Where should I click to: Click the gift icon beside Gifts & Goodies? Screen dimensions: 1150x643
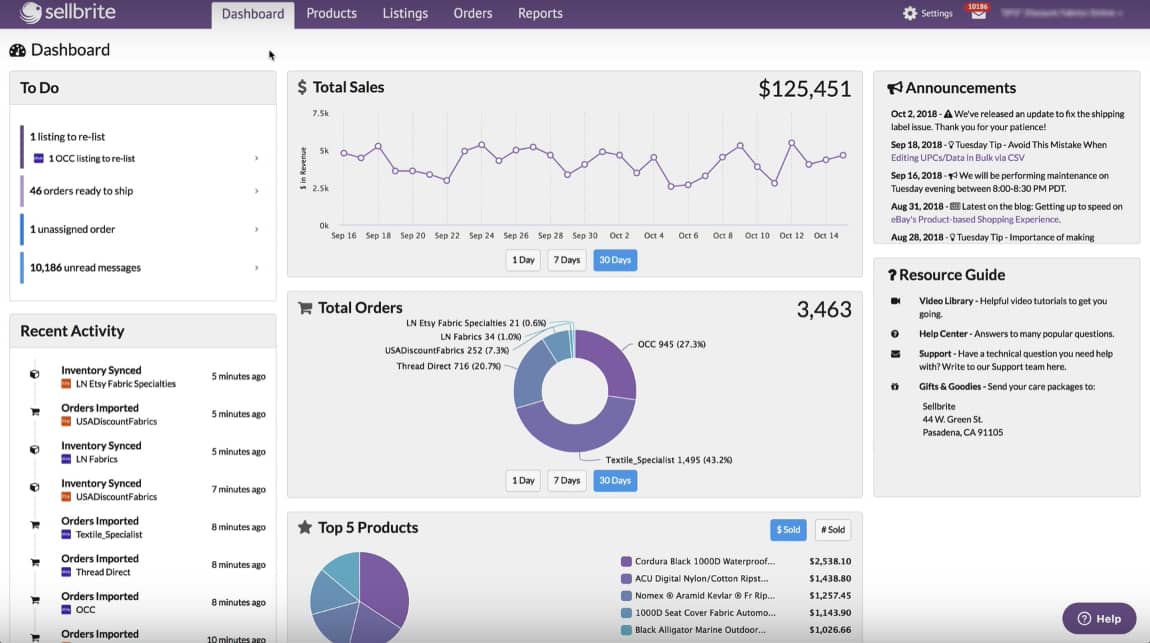[x=895, y=386]
